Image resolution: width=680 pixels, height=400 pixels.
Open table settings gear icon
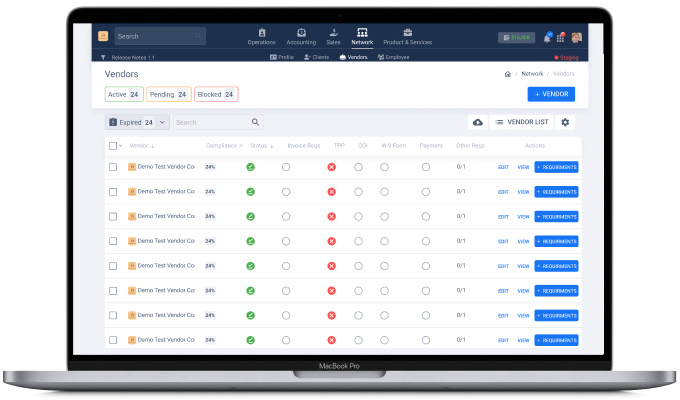coord(565,122)
